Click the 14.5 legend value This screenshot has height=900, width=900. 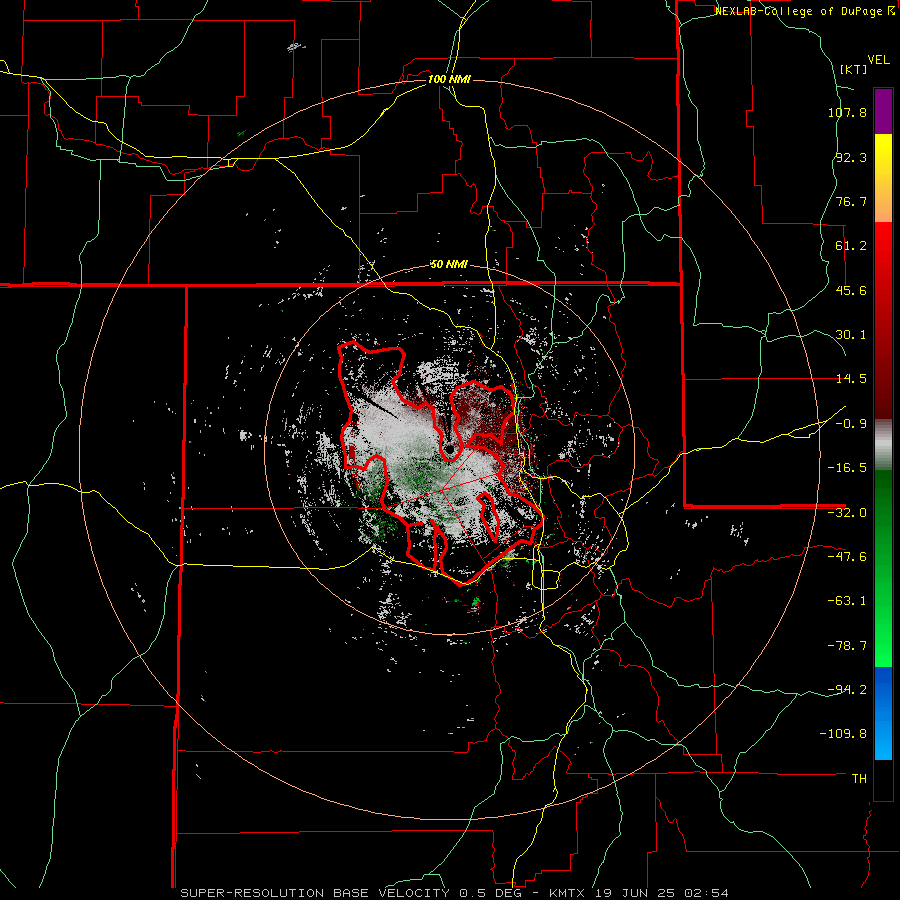851,379
